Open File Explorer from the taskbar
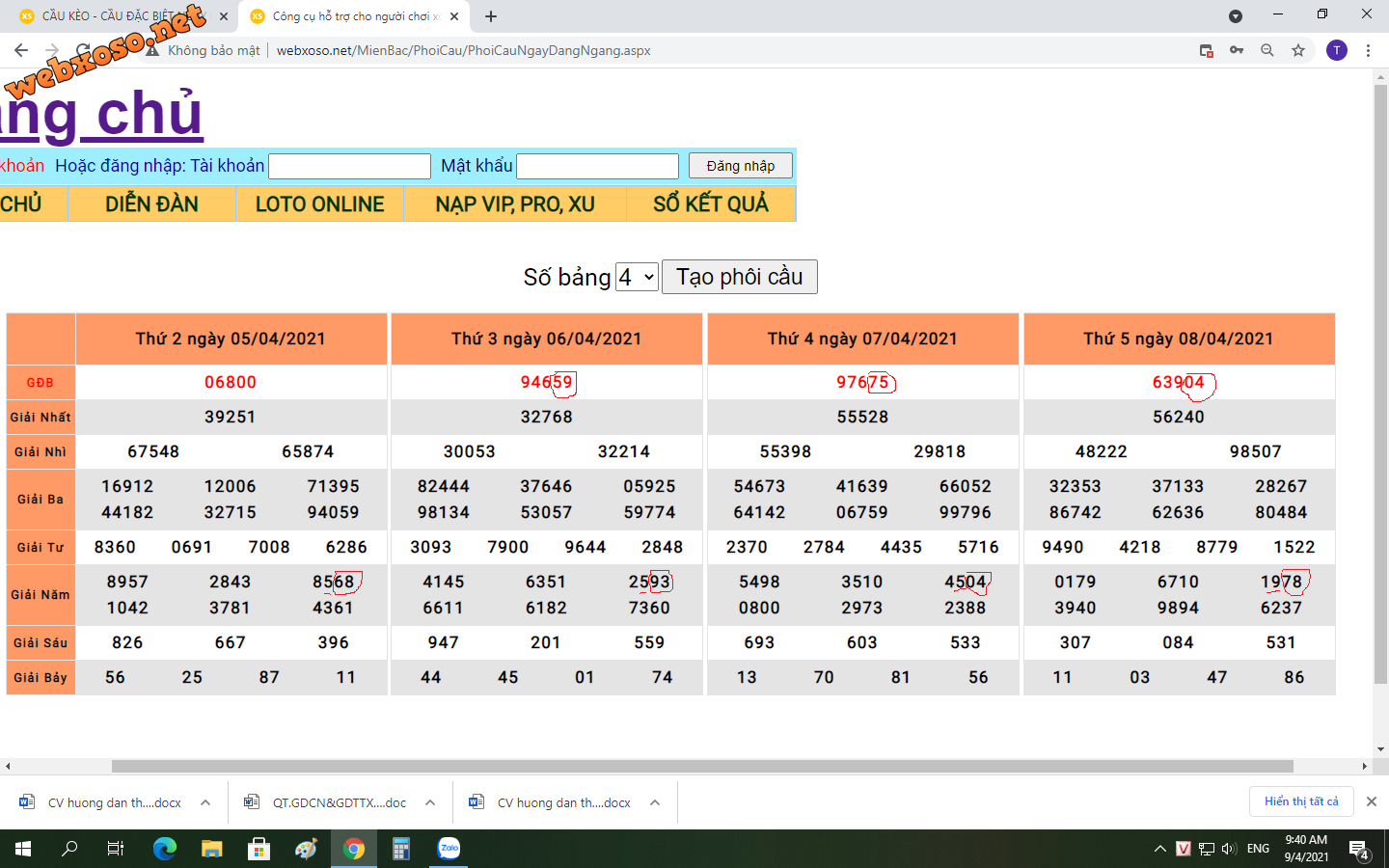Image resolution: width=1389 pixels, height=868 pixels. (x=212, y=849)
